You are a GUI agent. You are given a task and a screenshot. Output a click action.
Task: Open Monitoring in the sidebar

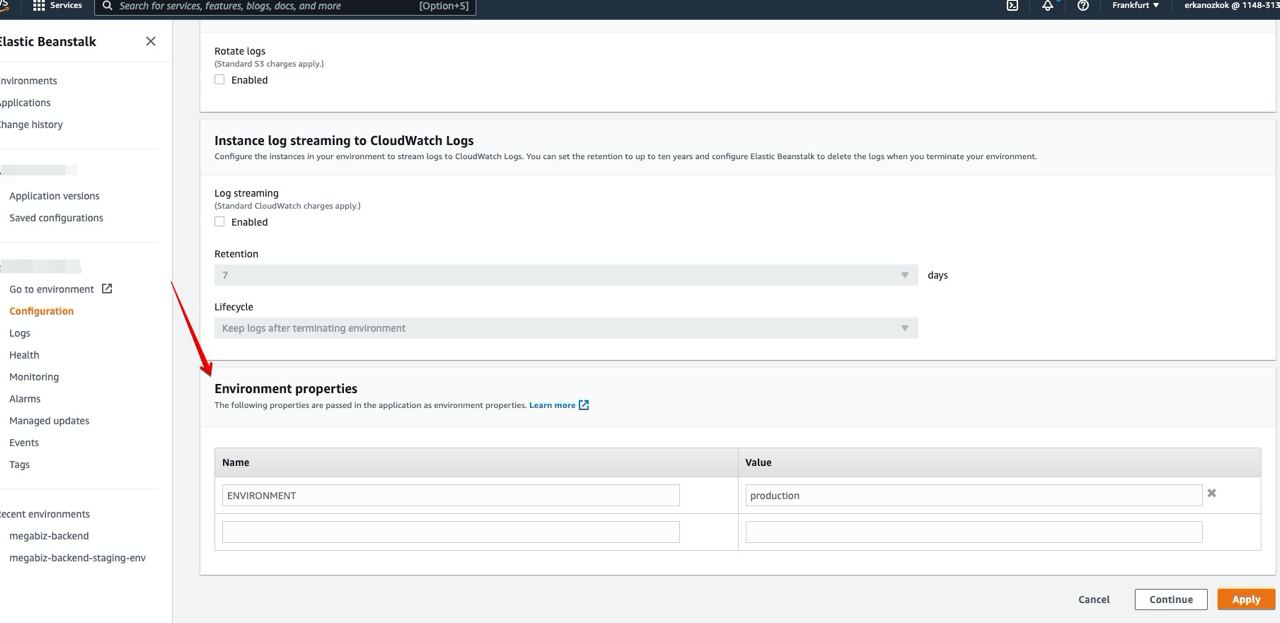(34, 377)
